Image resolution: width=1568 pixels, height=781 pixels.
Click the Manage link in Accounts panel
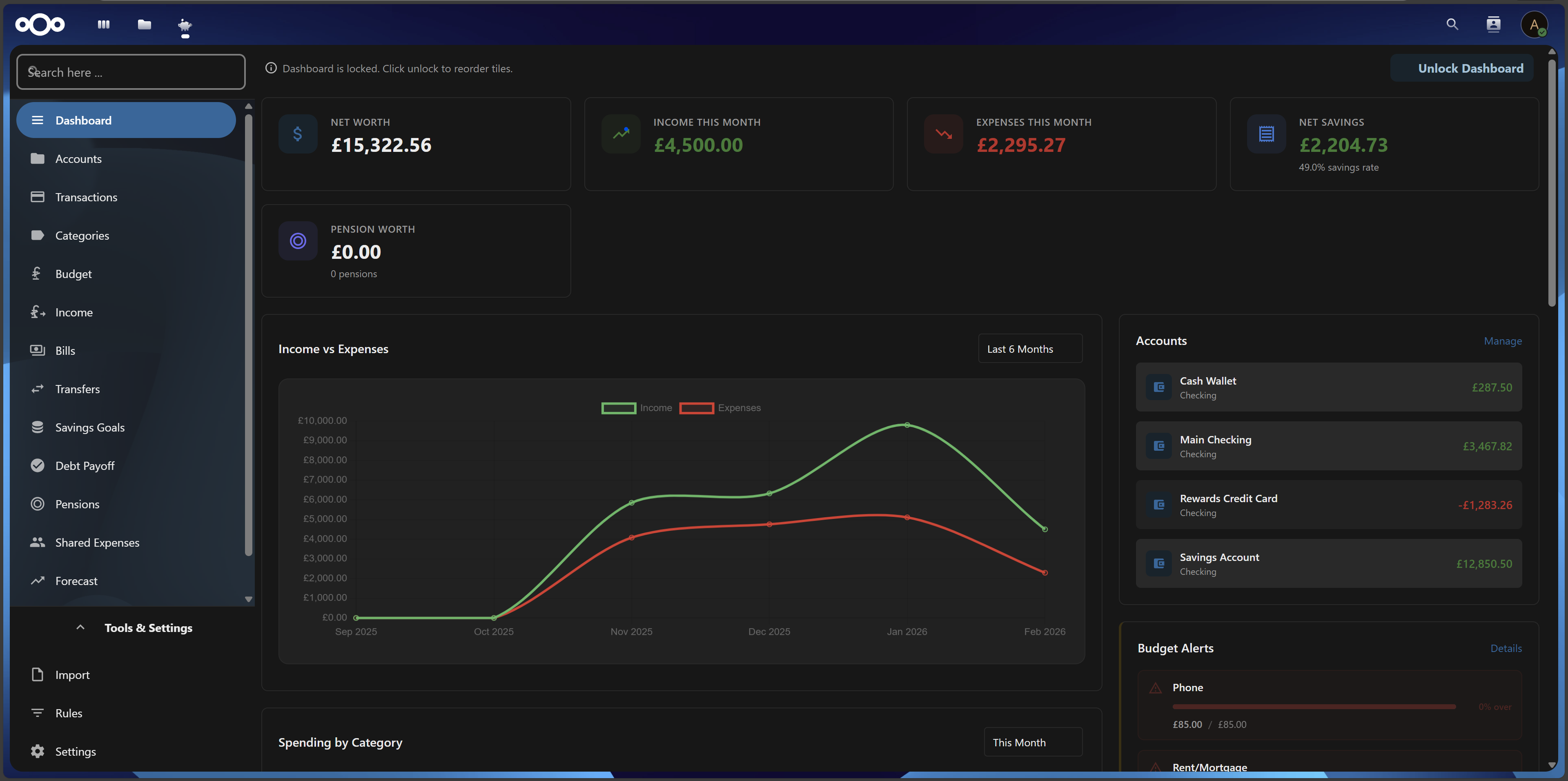1502,341
